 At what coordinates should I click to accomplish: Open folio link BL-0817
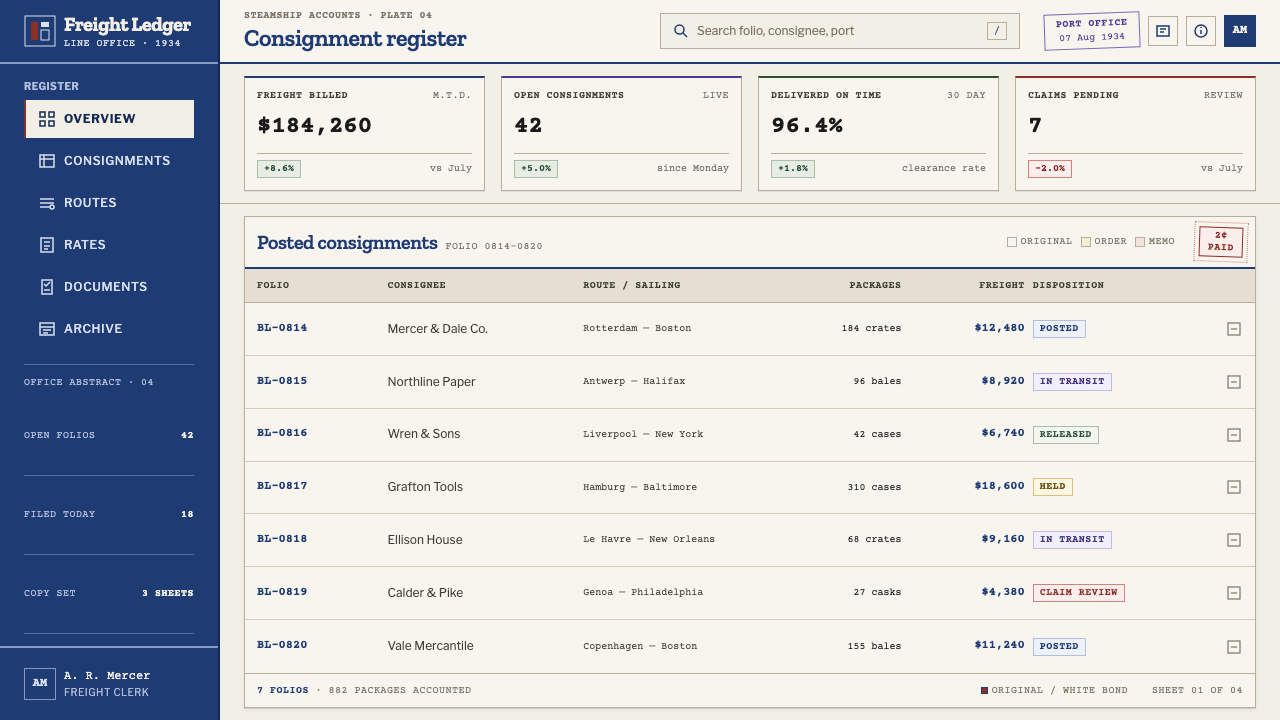[282, 486]
